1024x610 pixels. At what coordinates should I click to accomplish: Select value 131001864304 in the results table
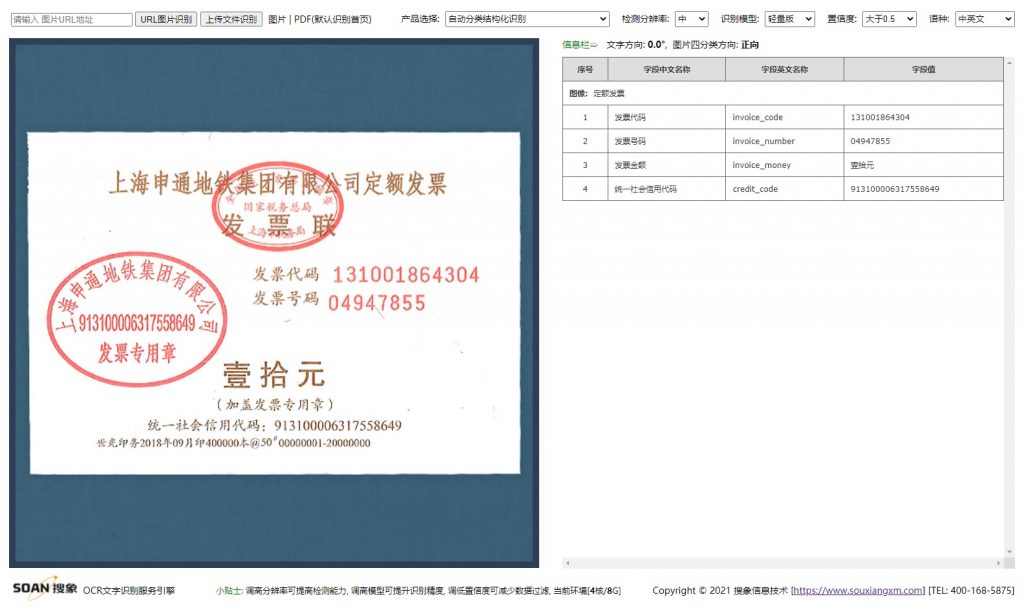923,118
